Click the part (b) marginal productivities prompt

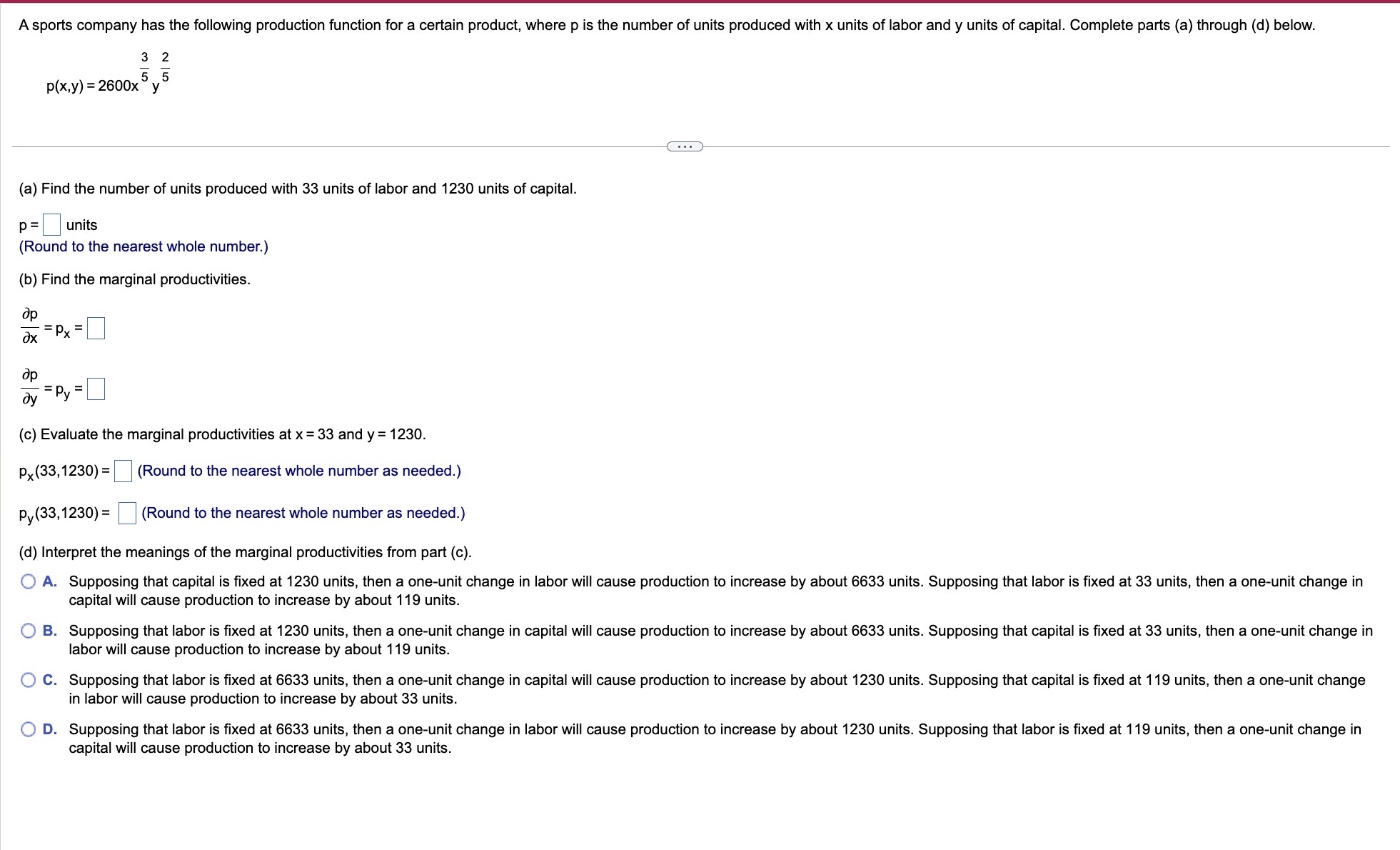135,279
